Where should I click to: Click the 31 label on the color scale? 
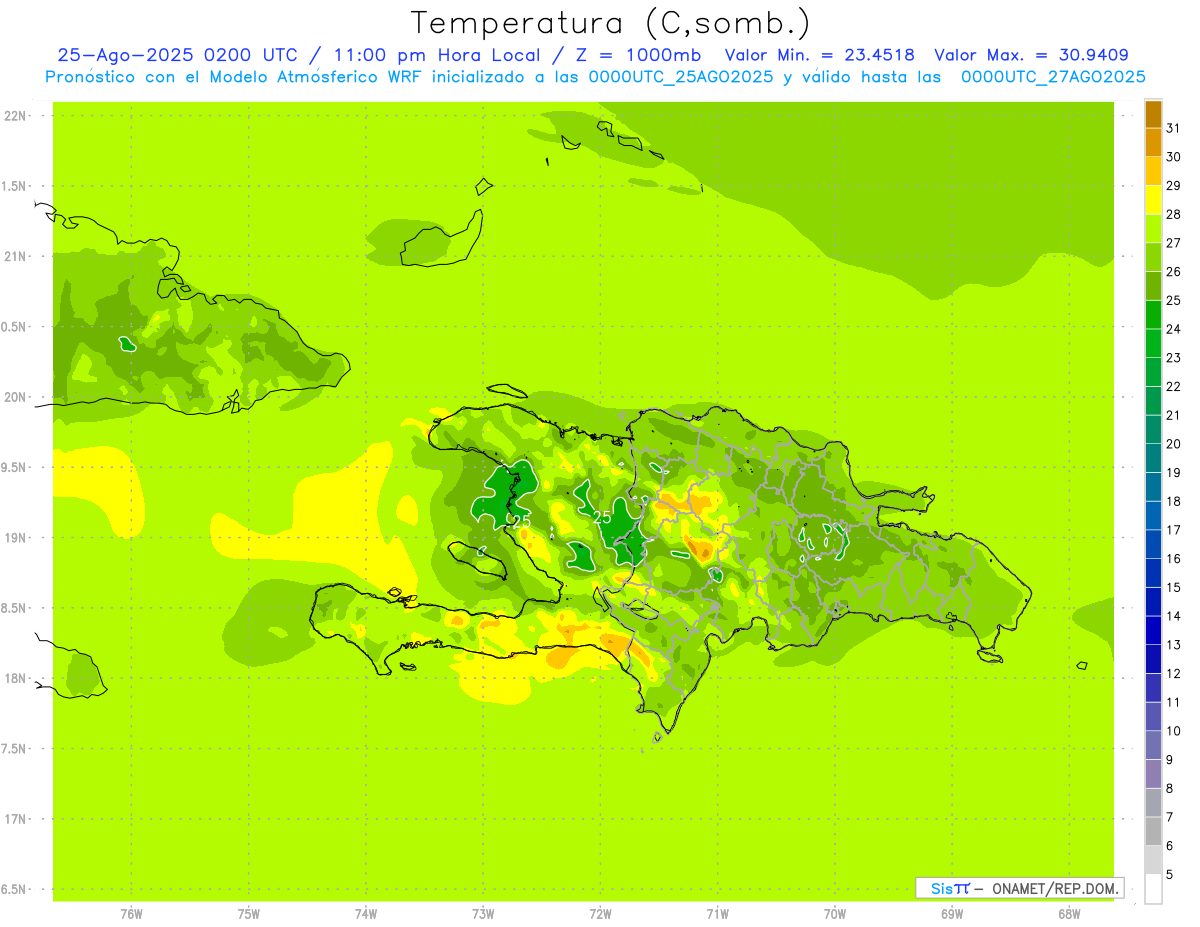coord(1173,128)
